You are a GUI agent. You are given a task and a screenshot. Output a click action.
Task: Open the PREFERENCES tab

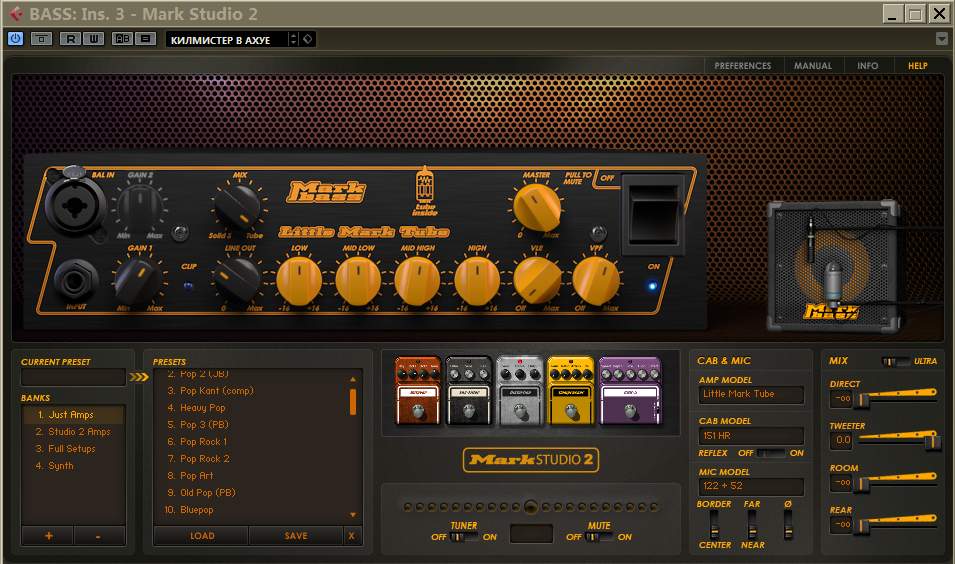tap(742, 66)
